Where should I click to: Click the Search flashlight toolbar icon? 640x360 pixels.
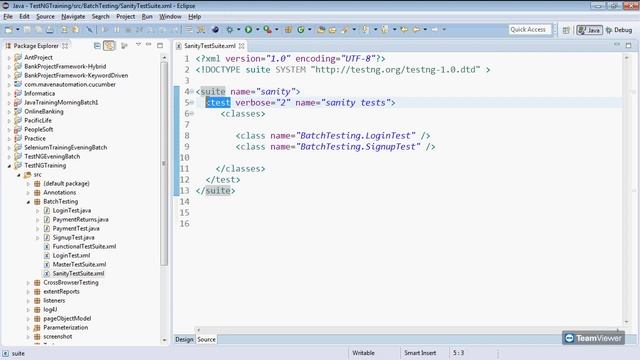click(x=346, y=30)
